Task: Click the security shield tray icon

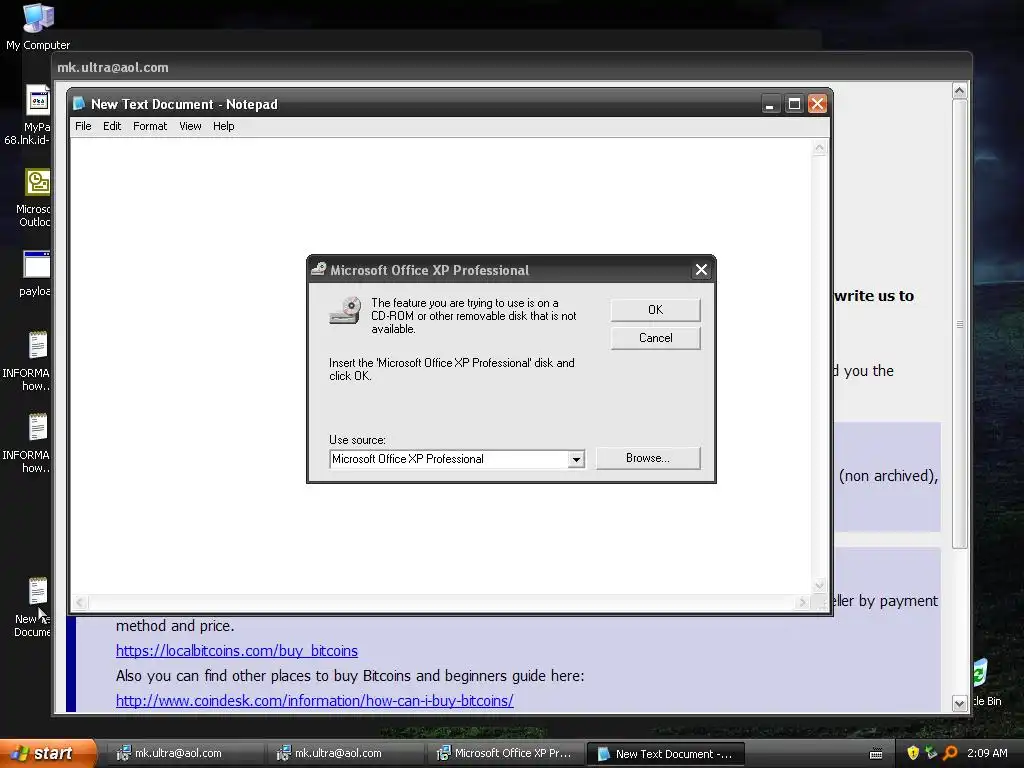Action: point(913,753)
